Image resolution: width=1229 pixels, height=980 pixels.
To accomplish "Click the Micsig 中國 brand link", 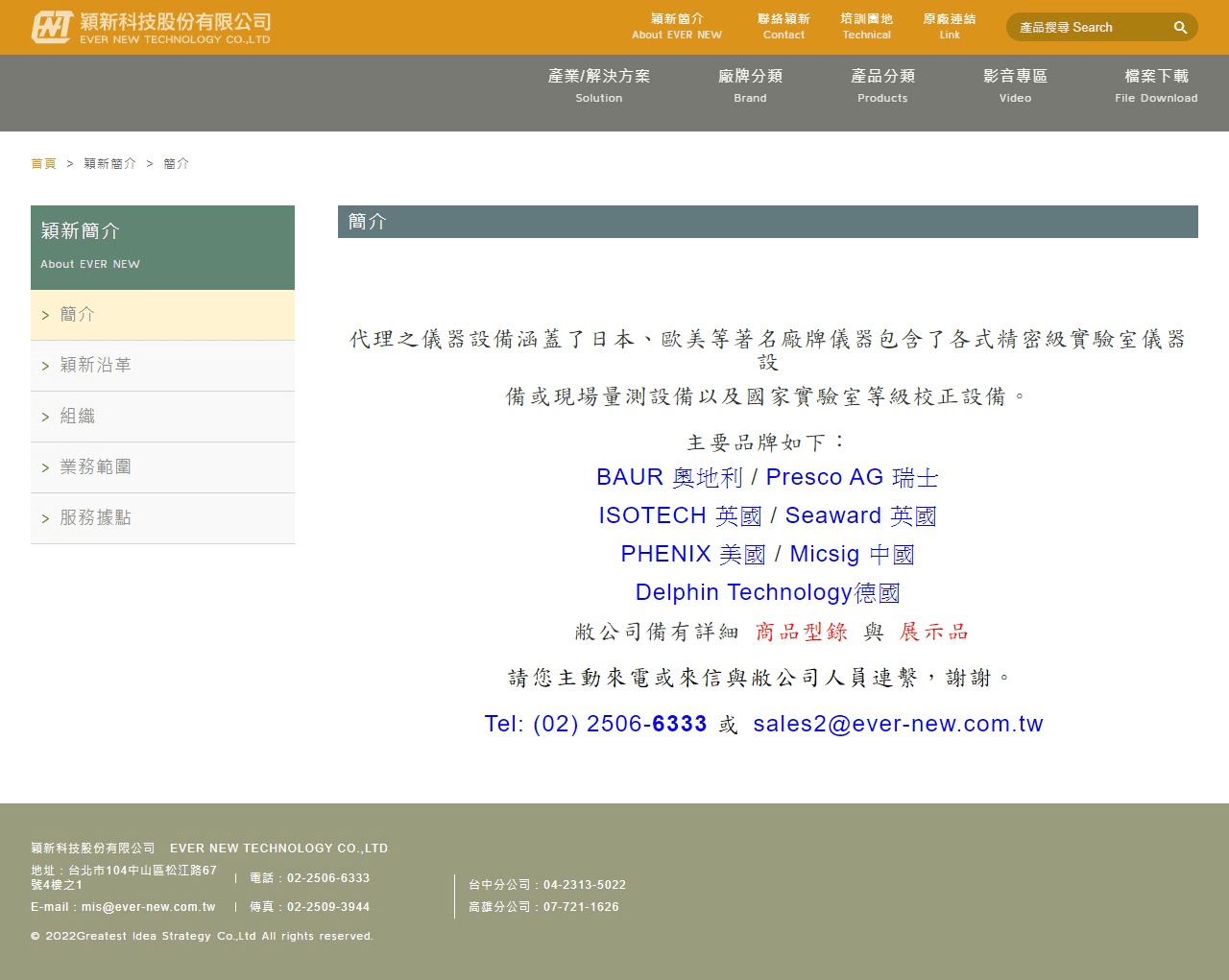I will [x=852, y=554].
